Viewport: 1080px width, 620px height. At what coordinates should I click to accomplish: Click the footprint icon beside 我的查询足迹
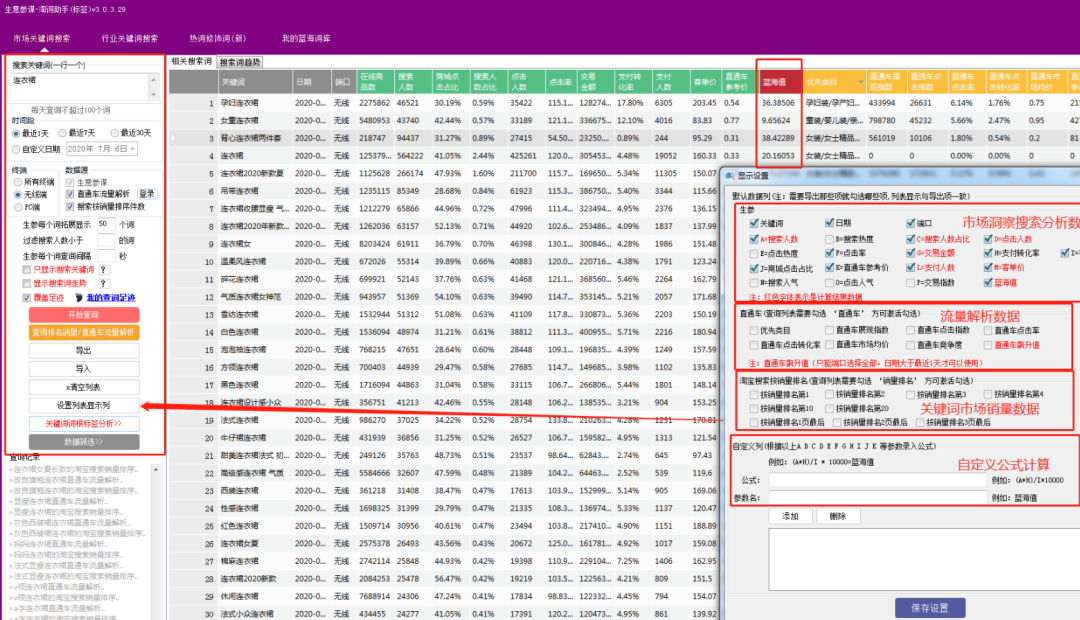click(x=79, y=298)
